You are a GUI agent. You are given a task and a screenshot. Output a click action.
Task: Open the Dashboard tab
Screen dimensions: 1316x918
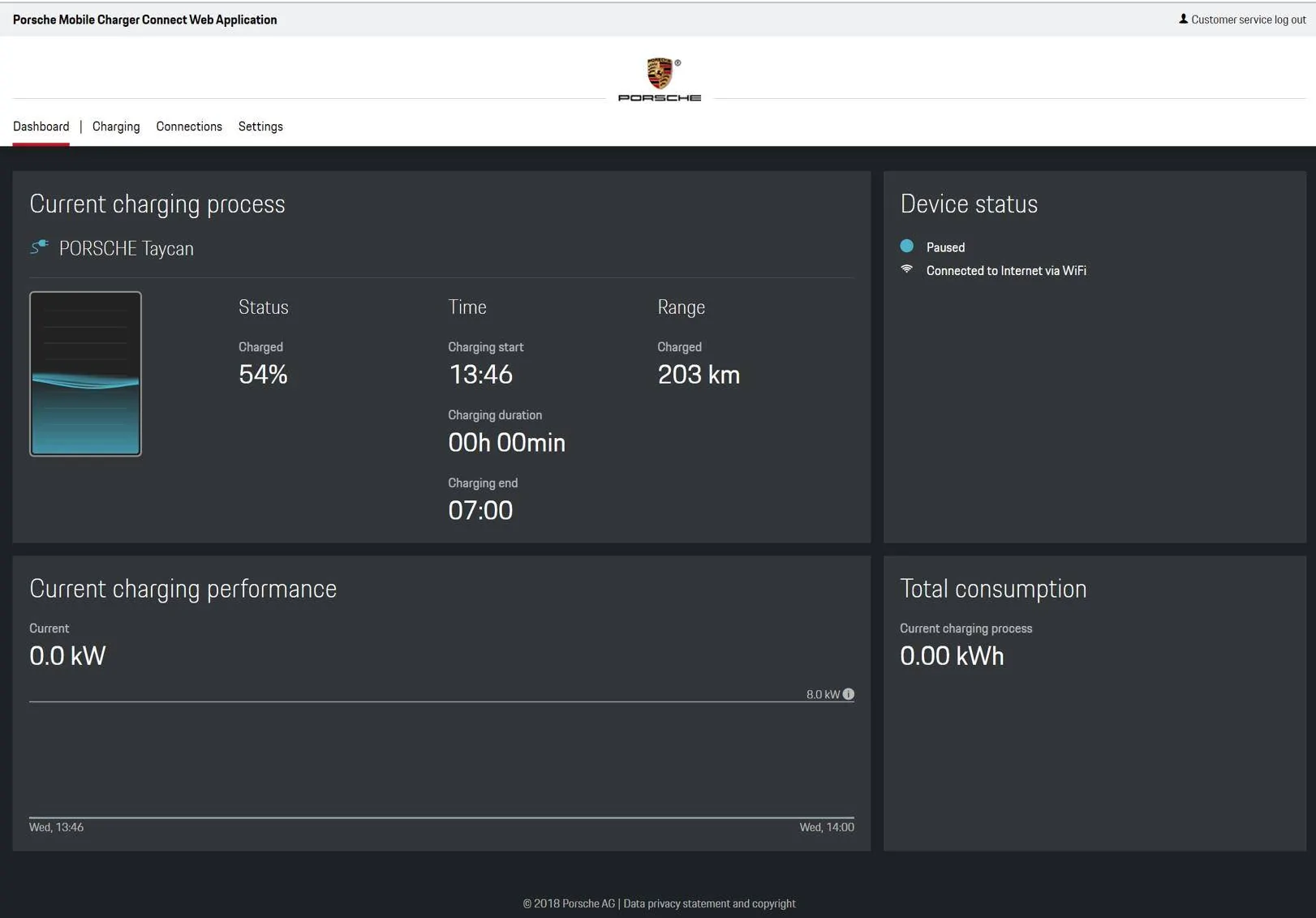tap(41, 127)
